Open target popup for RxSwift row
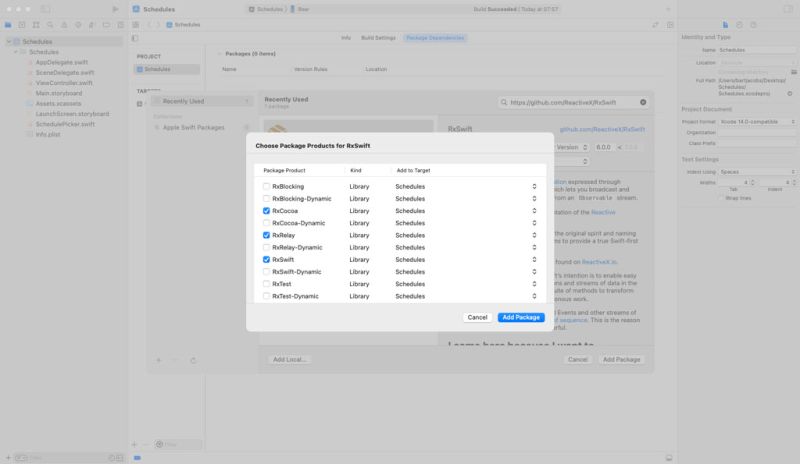The image size is (800, 464). 534,259
